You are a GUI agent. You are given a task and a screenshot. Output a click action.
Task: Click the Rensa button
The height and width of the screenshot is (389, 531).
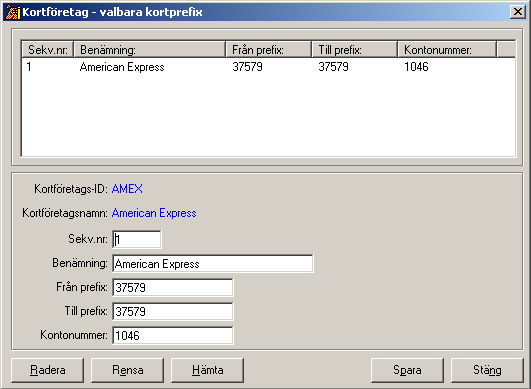tap(127, 370)
